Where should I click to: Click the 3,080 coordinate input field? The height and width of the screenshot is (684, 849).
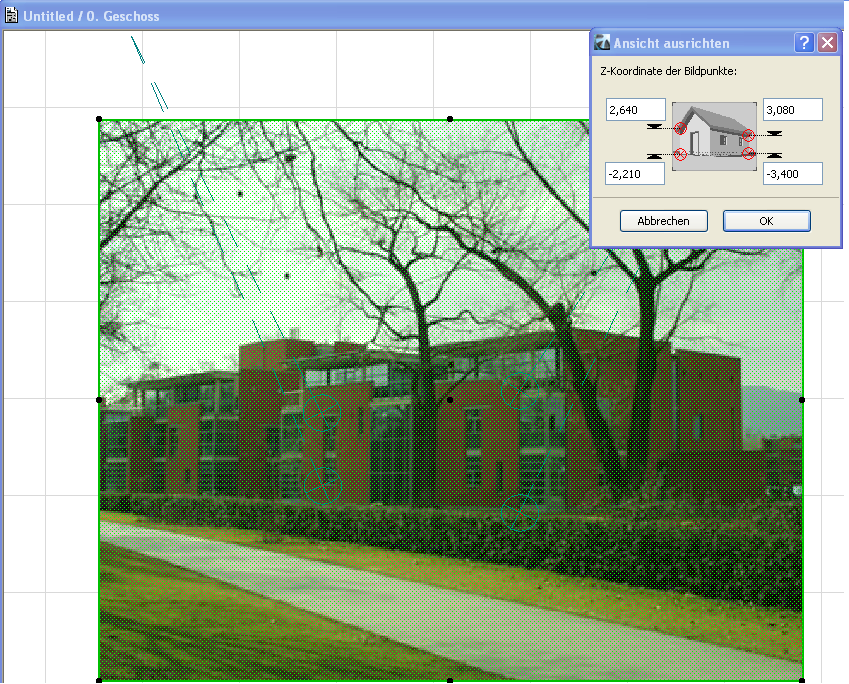tap(792, 109)
